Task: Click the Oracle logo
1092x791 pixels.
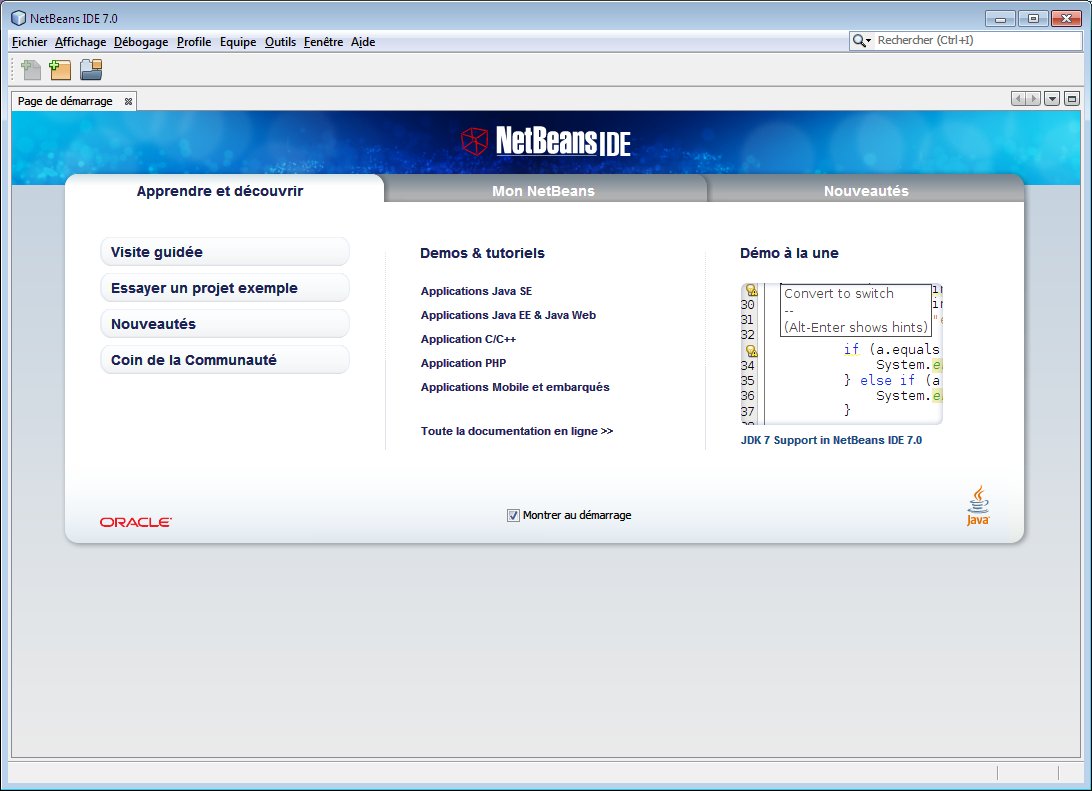Action: coord(136,522)
